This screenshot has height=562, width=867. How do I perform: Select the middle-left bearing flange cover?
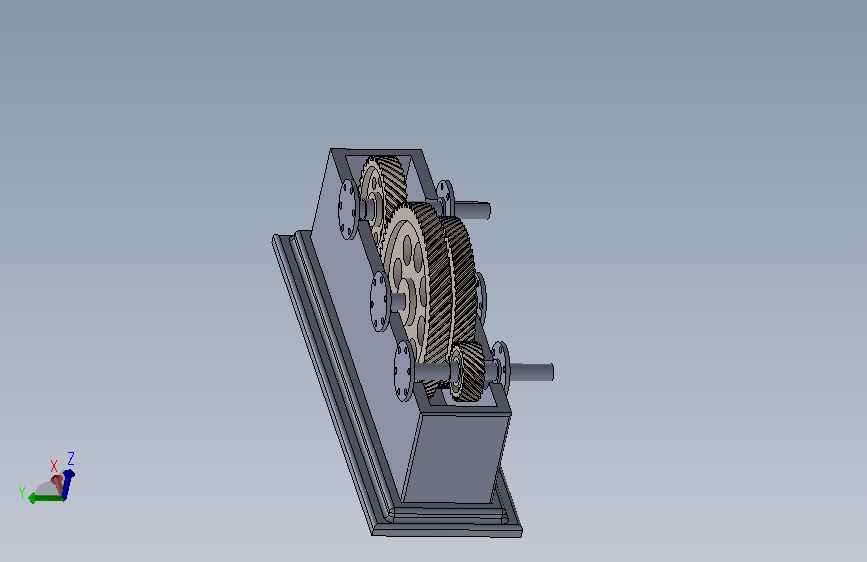pos(380,301)
